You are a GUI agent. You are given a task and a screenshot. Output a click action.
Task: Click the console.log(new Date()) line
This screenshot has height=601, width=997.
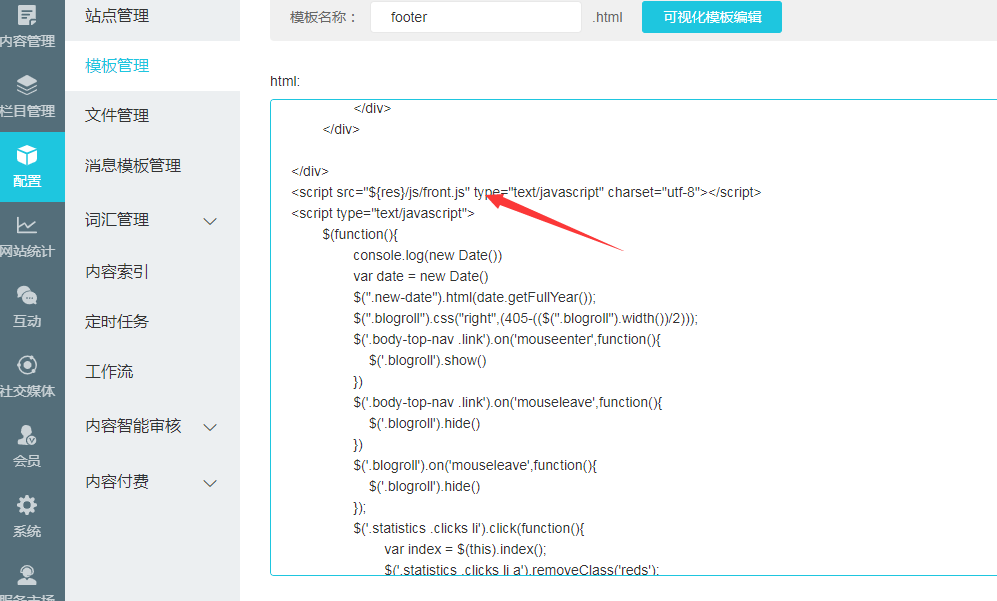(x=427, y=255)
